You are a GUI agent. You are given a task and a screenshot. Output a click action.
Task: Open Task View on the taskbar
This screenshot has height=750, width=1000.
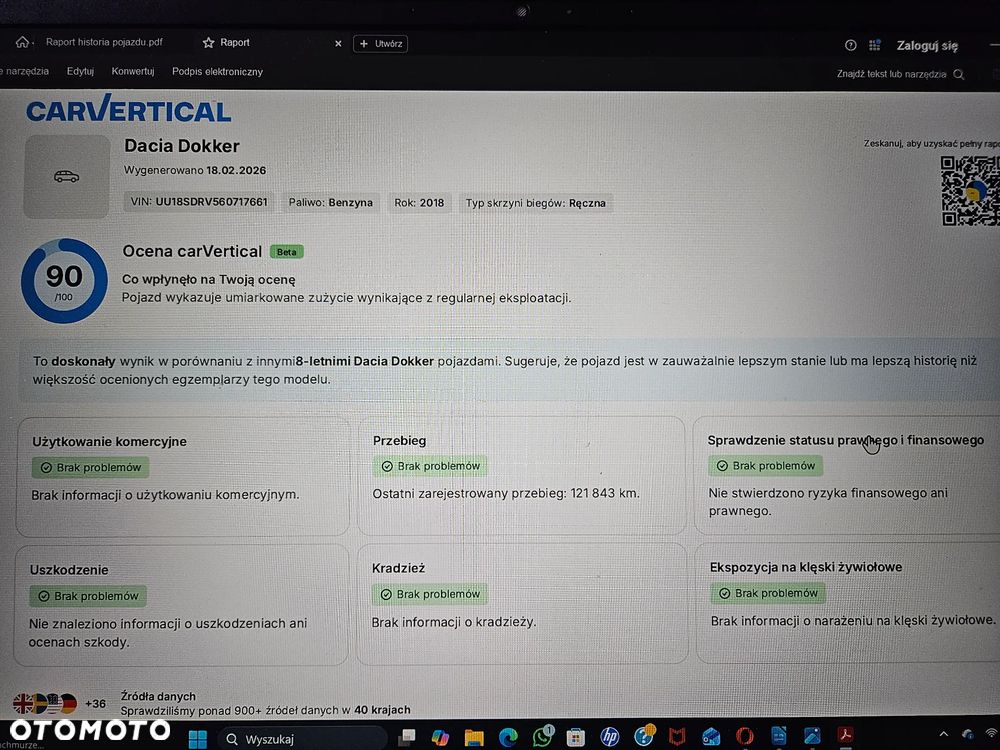(406, 738)
